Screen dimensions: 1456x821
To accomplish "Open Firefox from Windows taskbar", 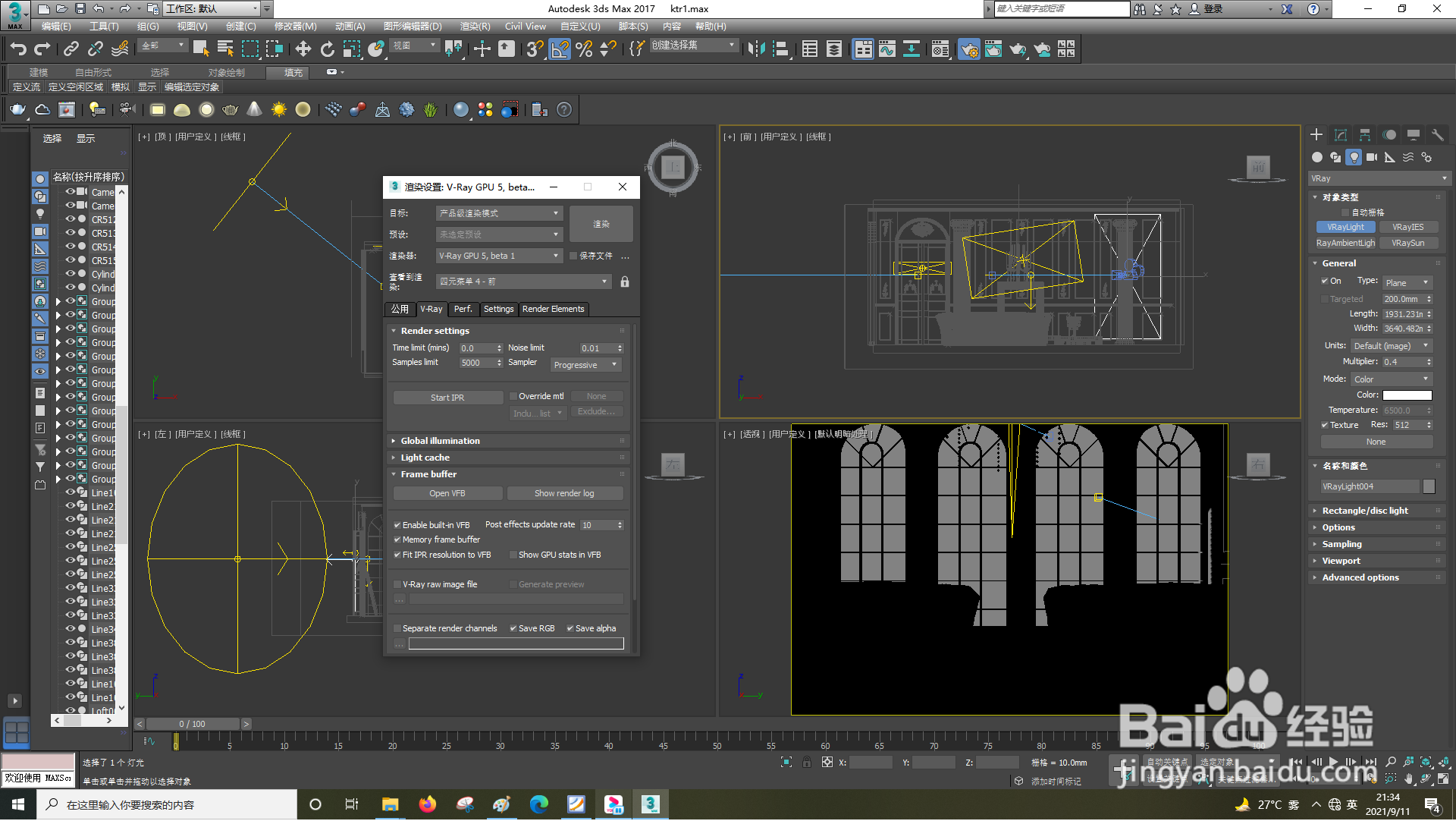I will point(428,804).
